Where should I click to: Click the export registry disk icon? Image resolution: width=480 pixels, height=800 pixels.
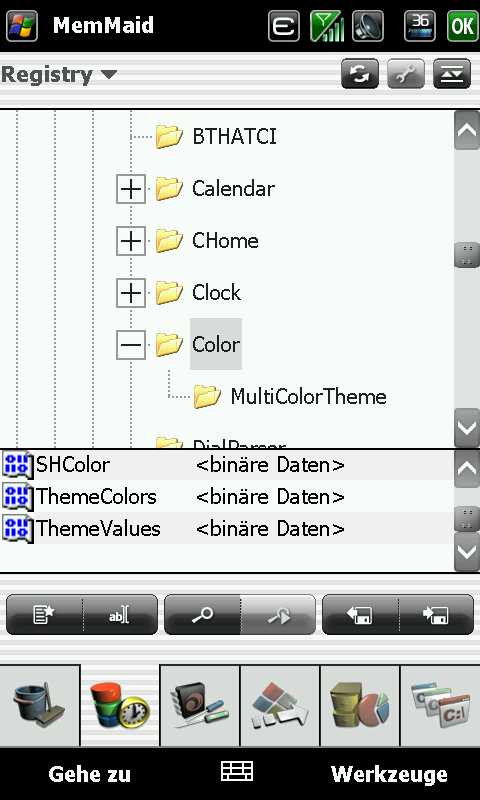360,614
